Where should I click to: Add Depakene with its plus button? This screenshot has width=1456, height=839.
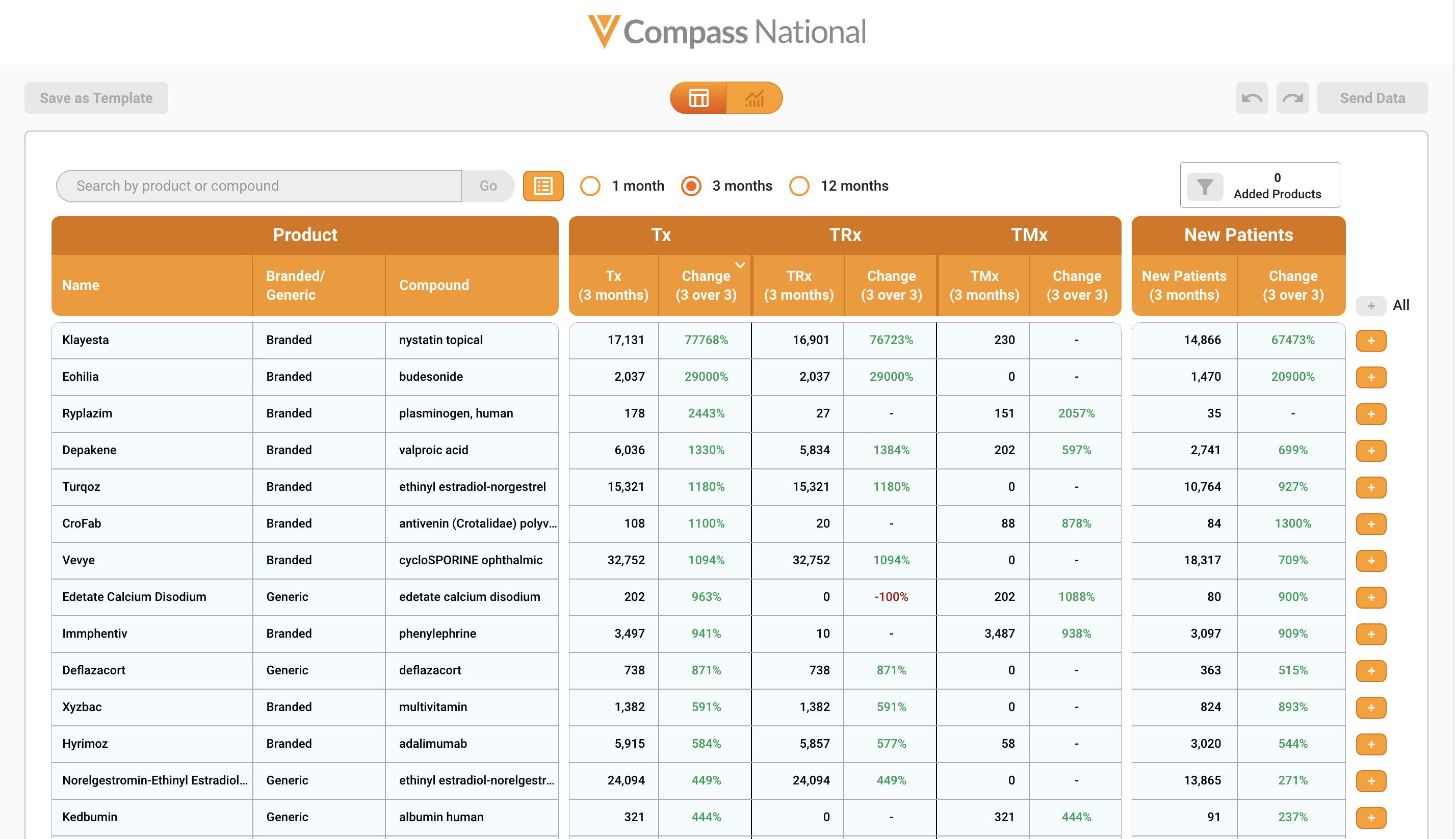(x=1371, y=451)
